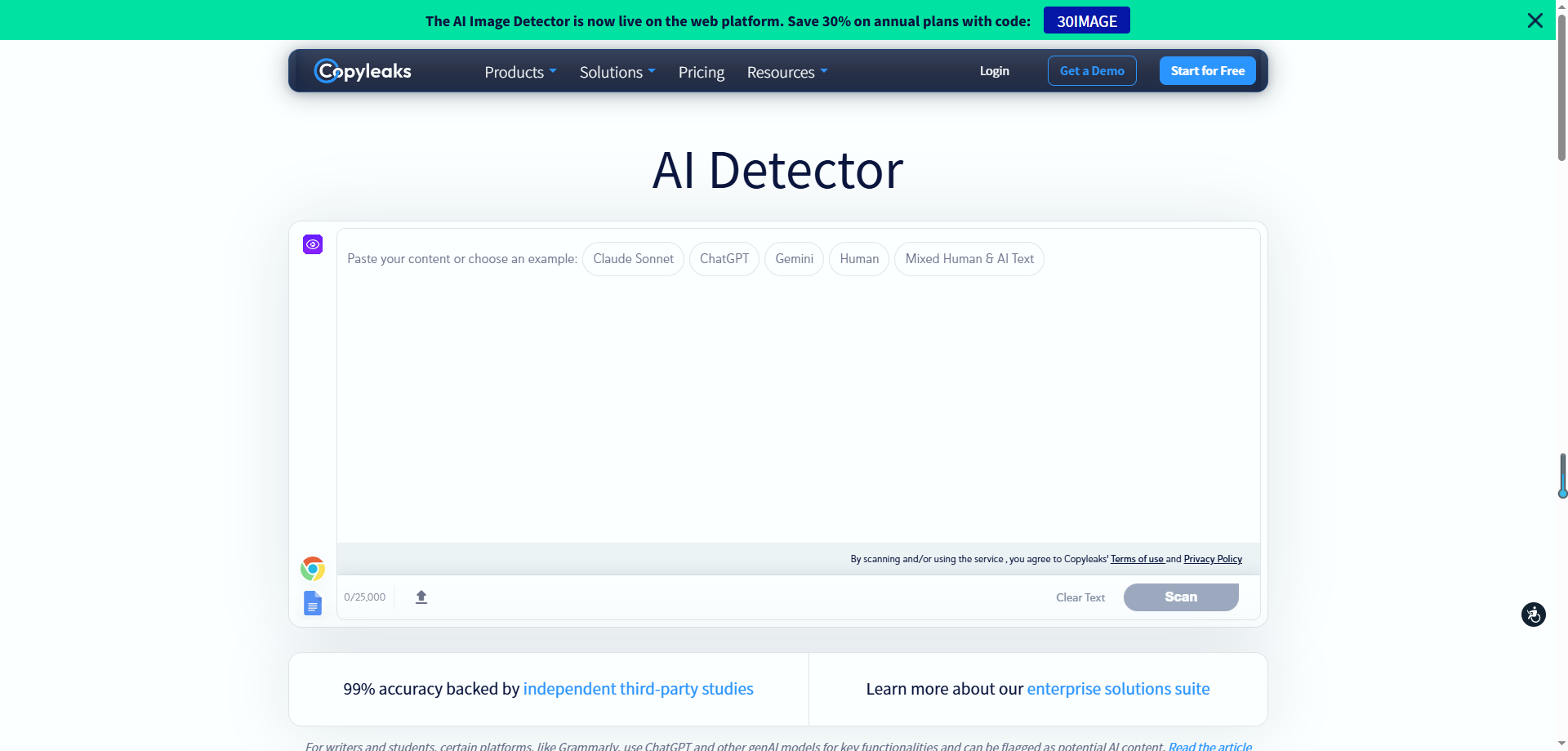Open independent third-party studies link
Viewport: 1568px width, 751px height.
click(638, 689)
